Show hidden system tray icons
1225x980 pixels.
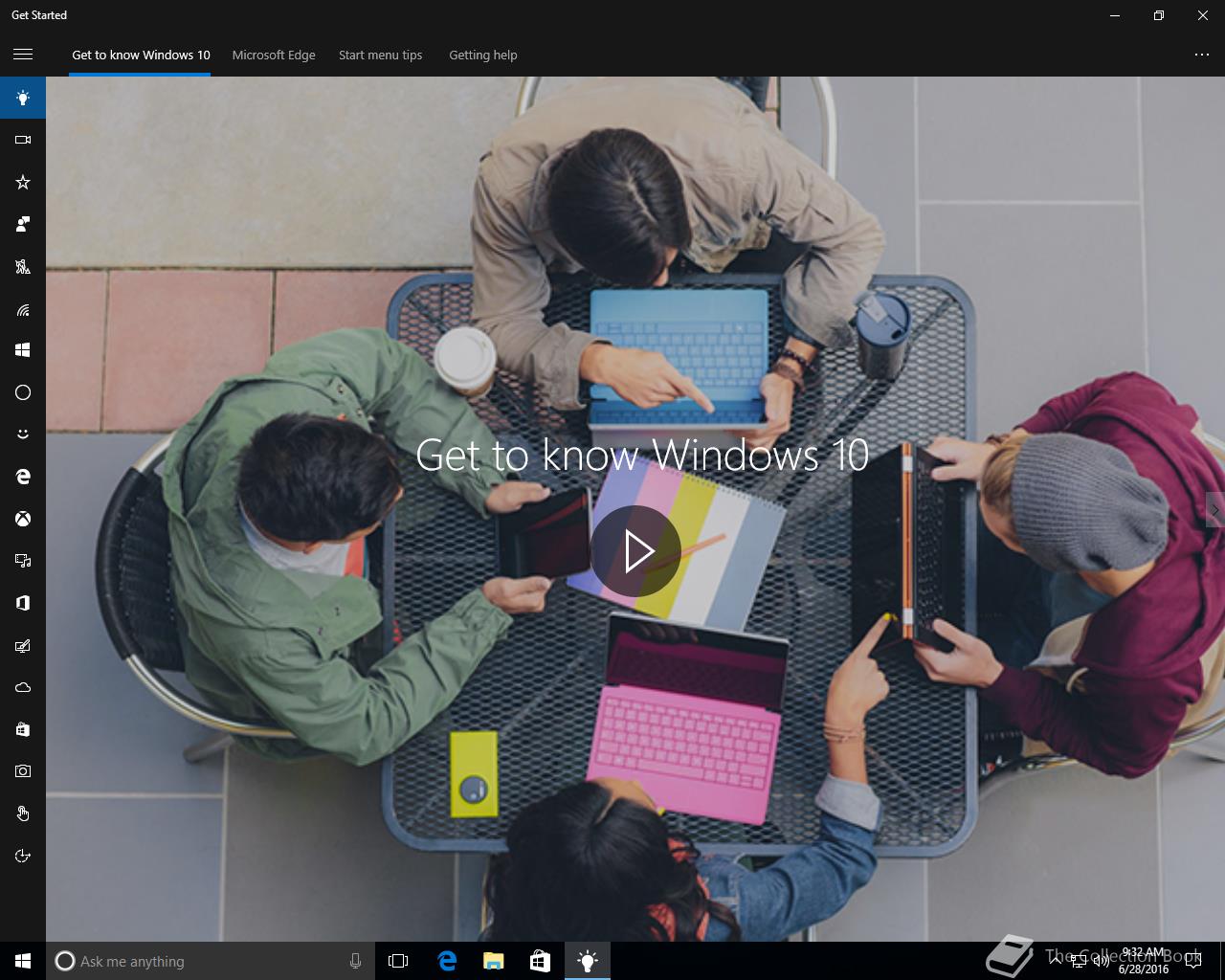tap(1056, 961)
